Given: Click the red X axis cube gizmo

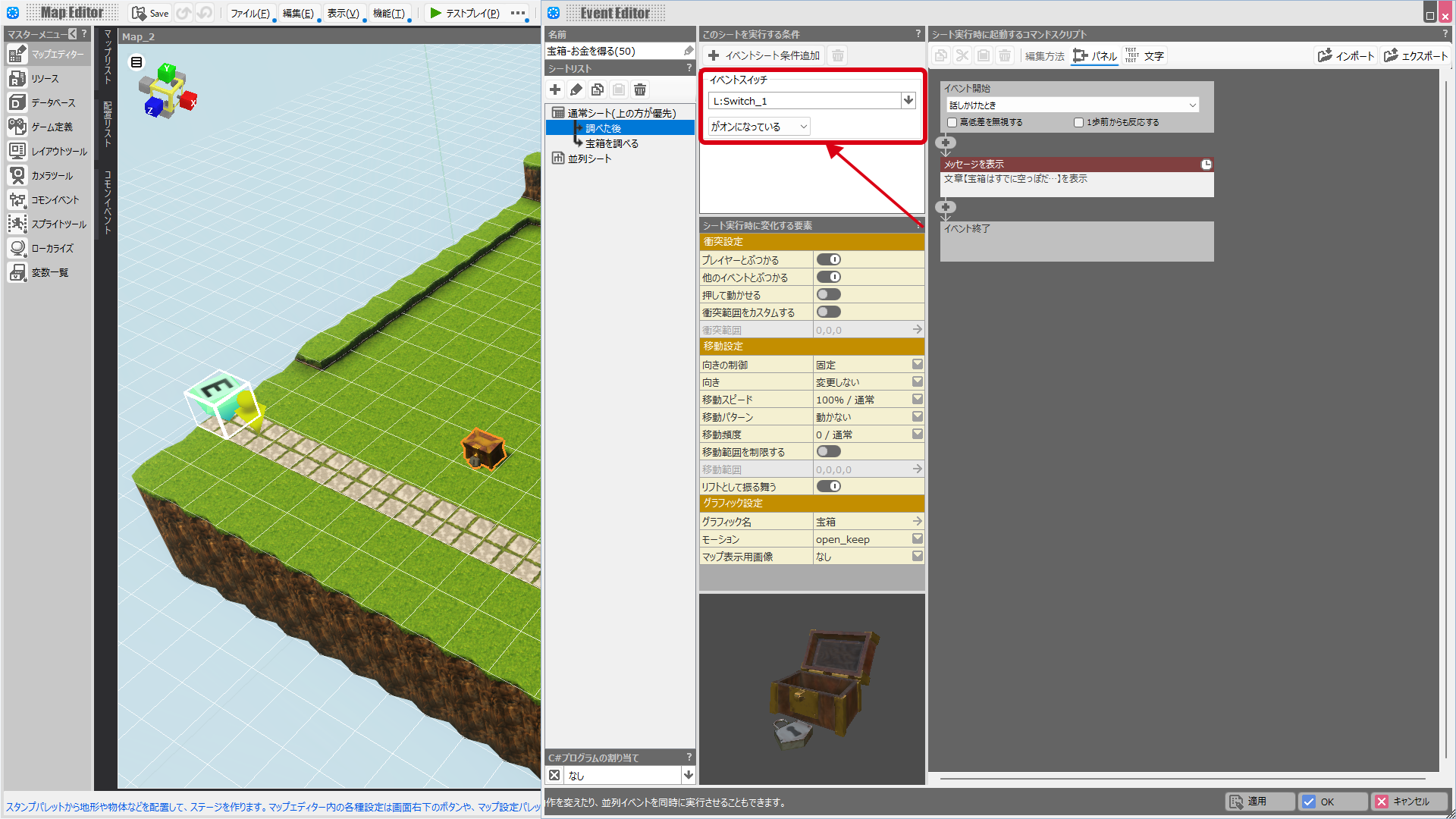Looking at the screenshot, I should (189, 101).
